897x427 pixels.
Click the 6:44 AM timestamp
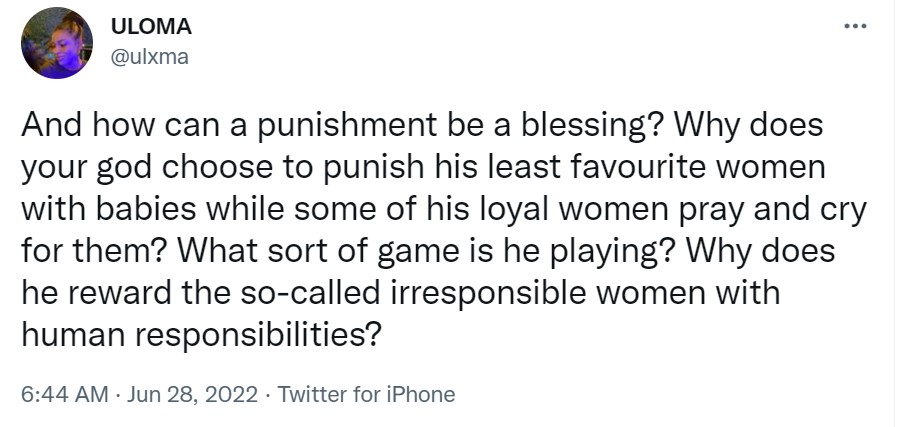(x=64, y=394)
